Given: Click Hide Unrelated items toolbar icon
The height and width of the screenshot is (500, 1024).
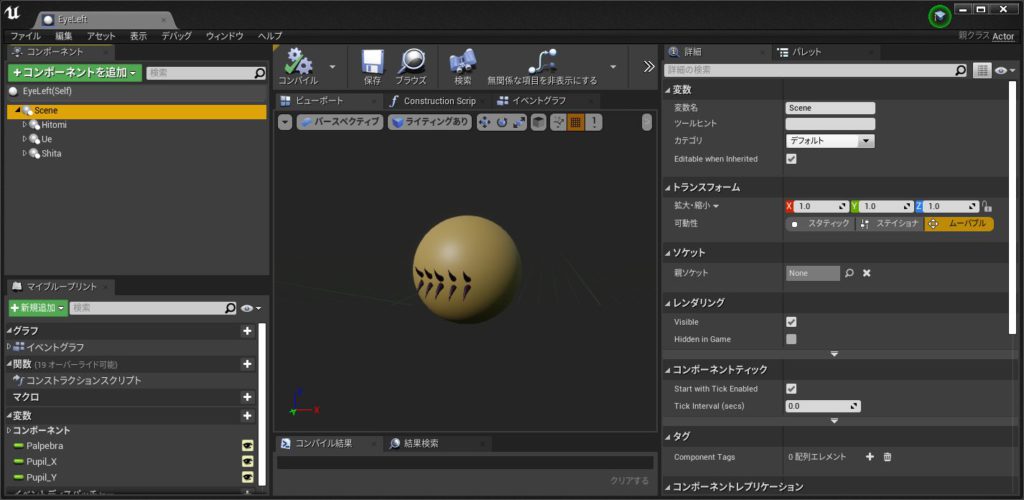Looking at the screenshot, I should point(542,62).
